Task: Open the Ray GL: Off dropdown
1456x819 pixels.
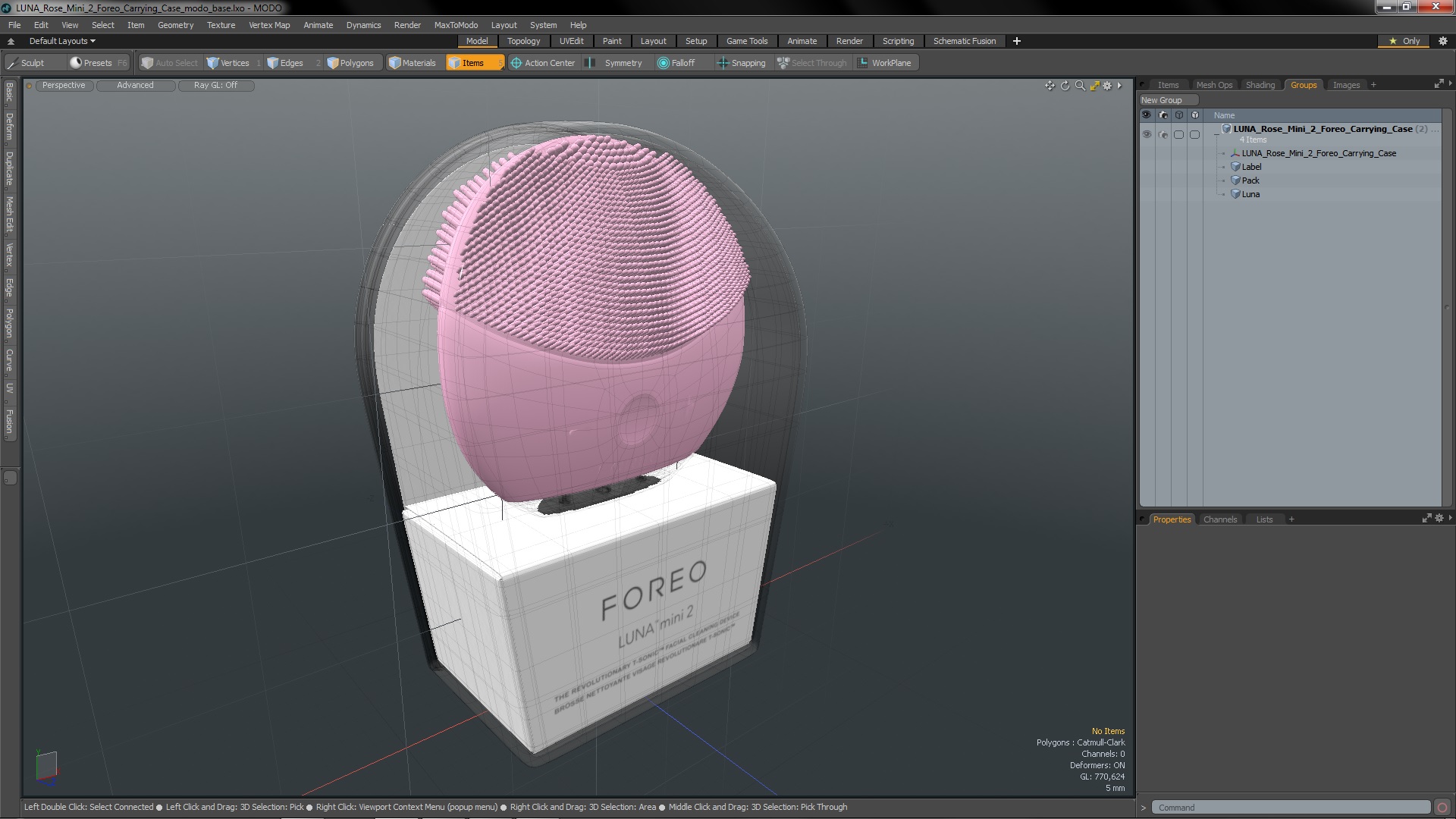Action: pyautogui.click(x=215, y=85)
